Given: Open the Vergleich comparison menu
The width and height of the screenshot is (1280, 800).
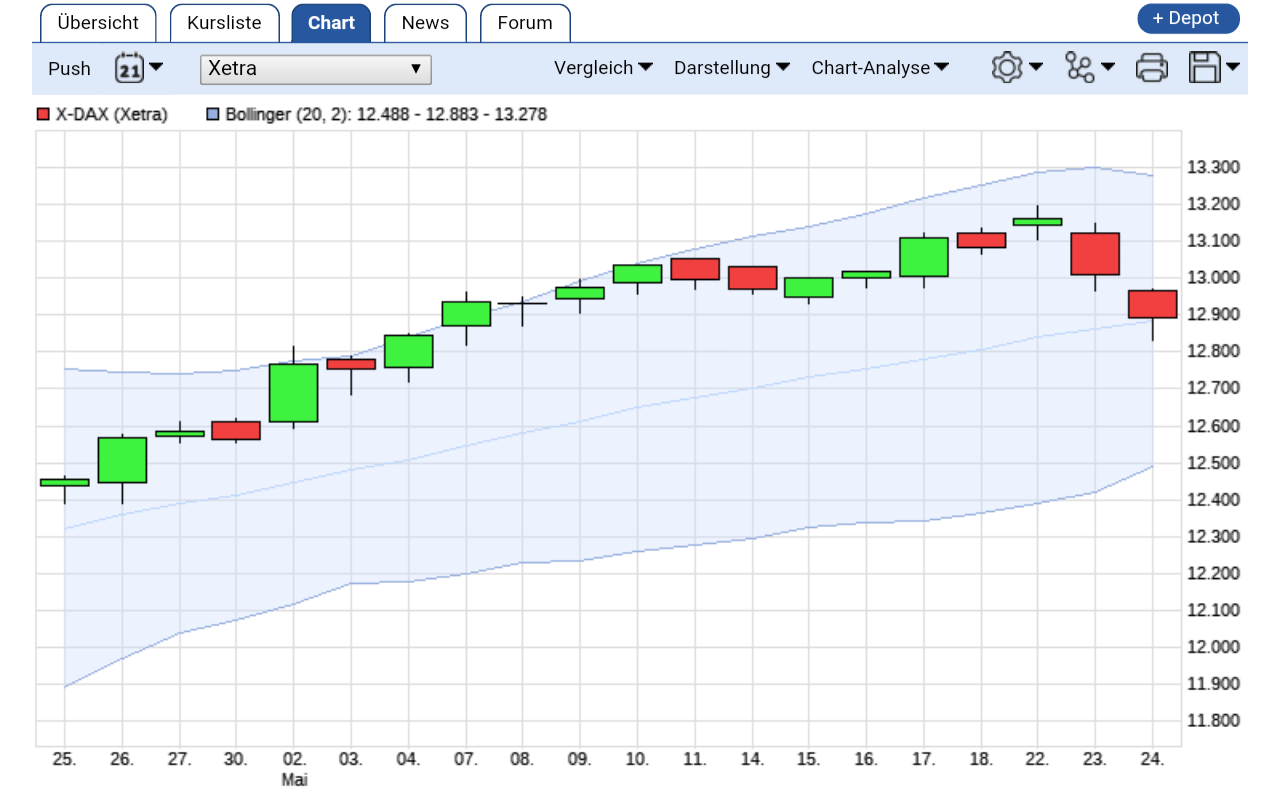Looking at the screenshot, I should [603, 68].
